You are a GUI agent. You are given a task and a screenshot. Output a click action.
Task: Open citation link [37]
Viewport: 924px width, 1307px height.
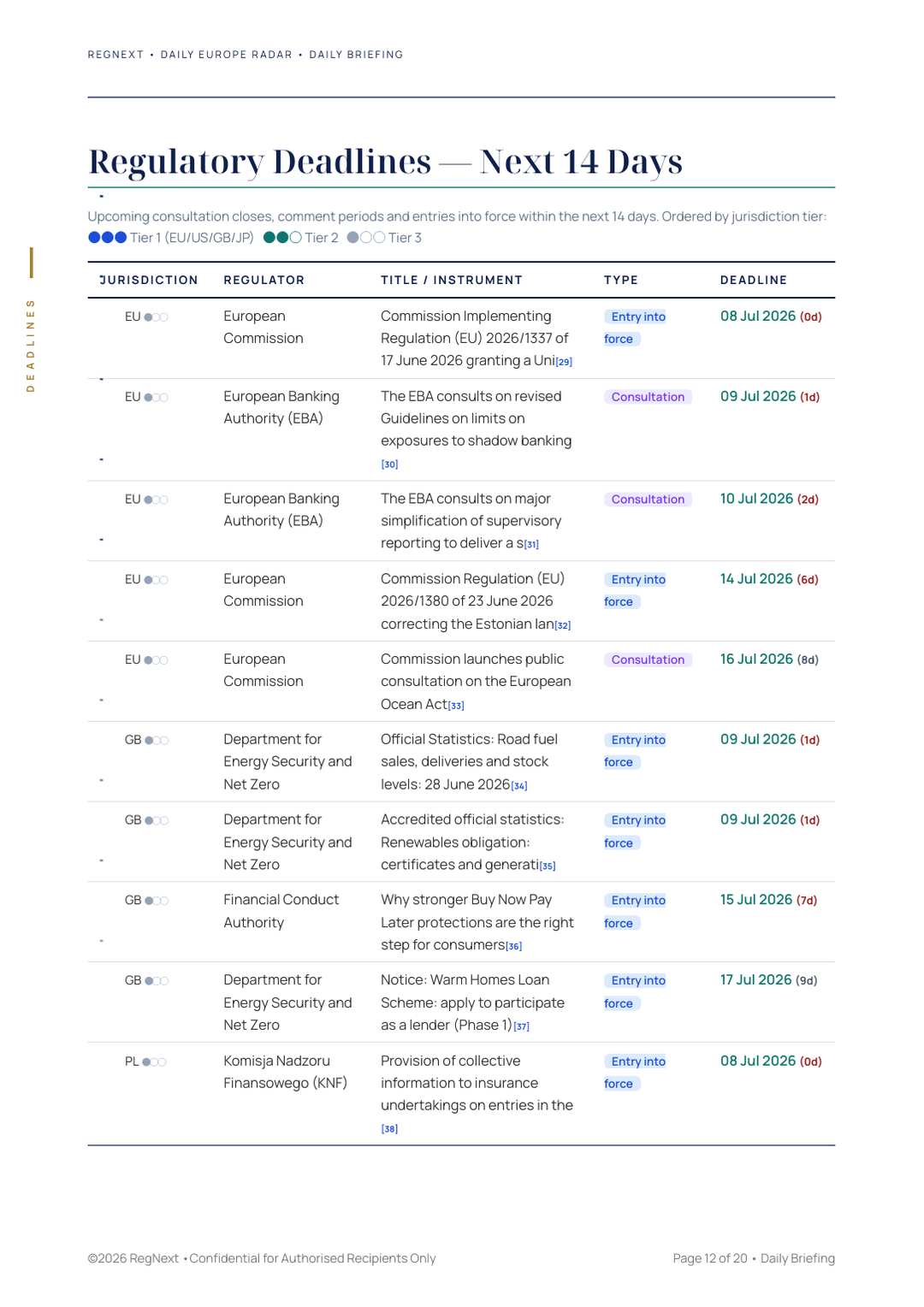click(x=521, y=1026)
